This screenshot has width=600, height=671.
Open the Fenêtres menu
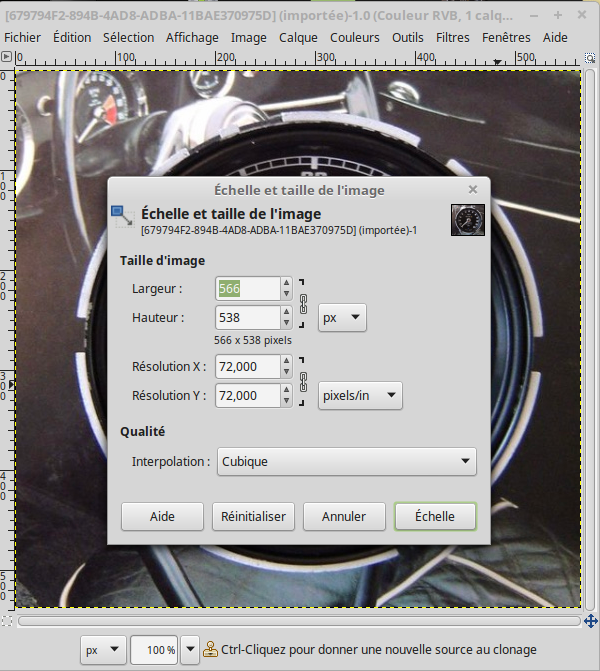tap(506, 38)
